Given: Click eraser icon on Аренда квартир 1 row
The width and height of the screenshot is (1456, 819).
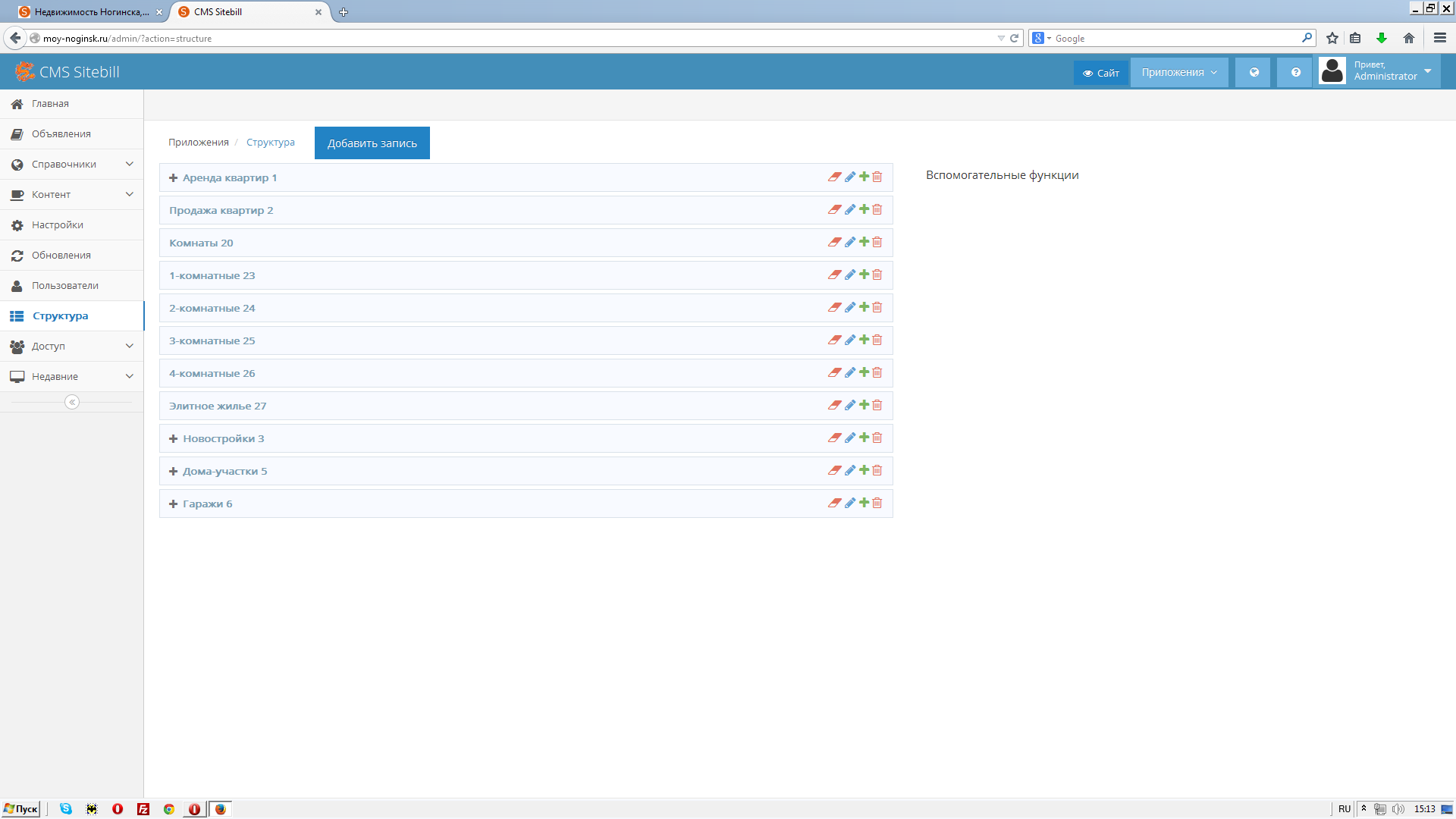Looking at the screenshot, I should tap(834, 177).
